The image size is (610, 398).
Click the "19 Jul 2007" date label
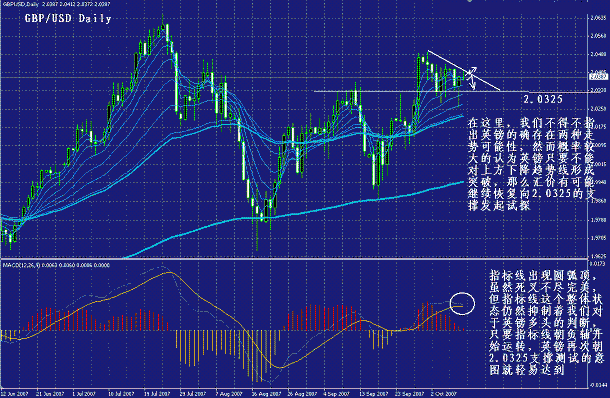pyautogui.click(x=157, y=394)
